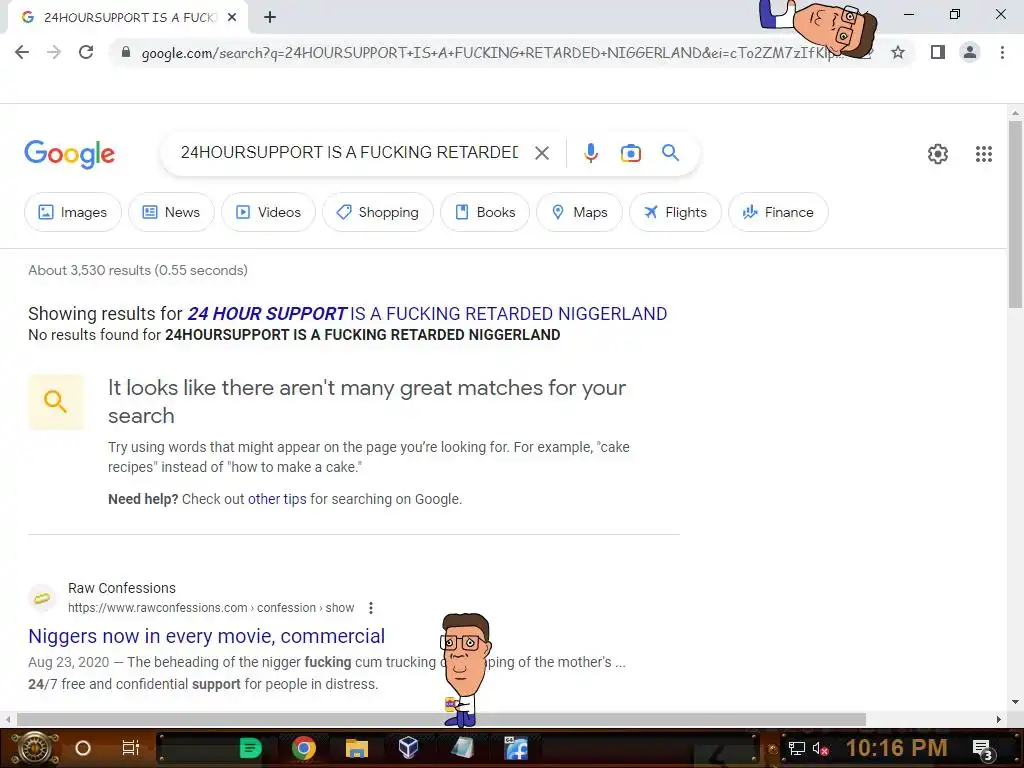The image size is (1024, 768).
Task: Switch to the News filter
Action: 172,212
